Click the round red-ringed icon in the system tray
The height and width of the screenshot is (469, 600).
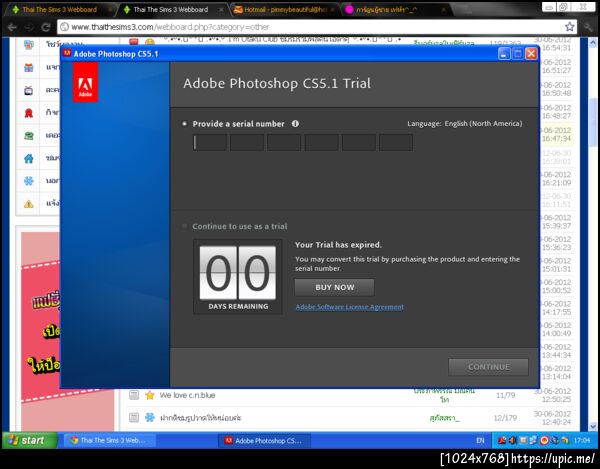(544, 440)
